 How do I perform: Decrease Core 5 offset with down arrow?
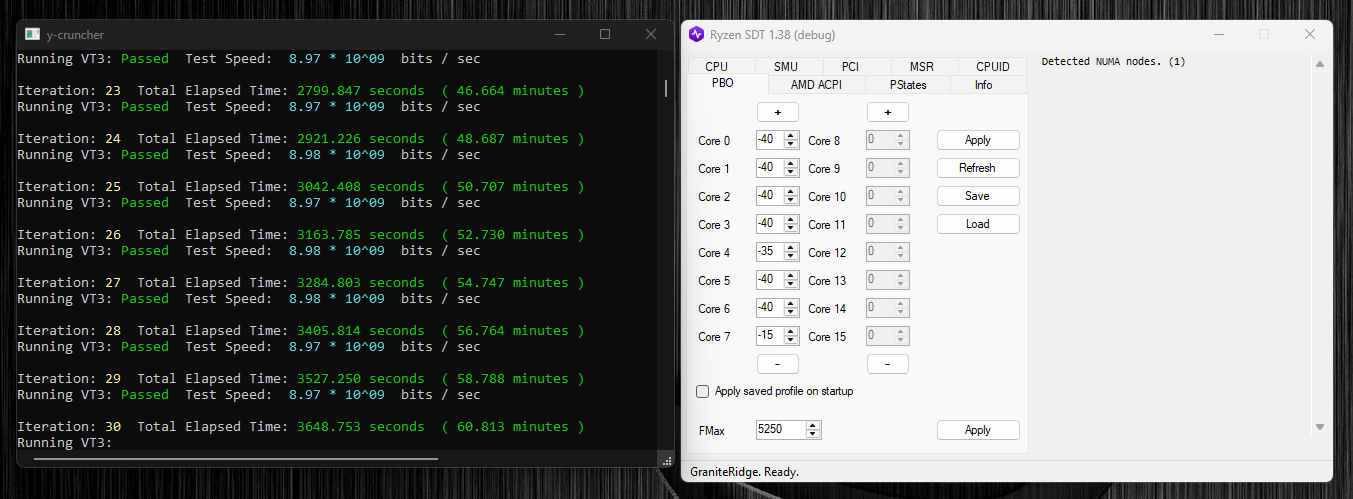tap(791, 285)
